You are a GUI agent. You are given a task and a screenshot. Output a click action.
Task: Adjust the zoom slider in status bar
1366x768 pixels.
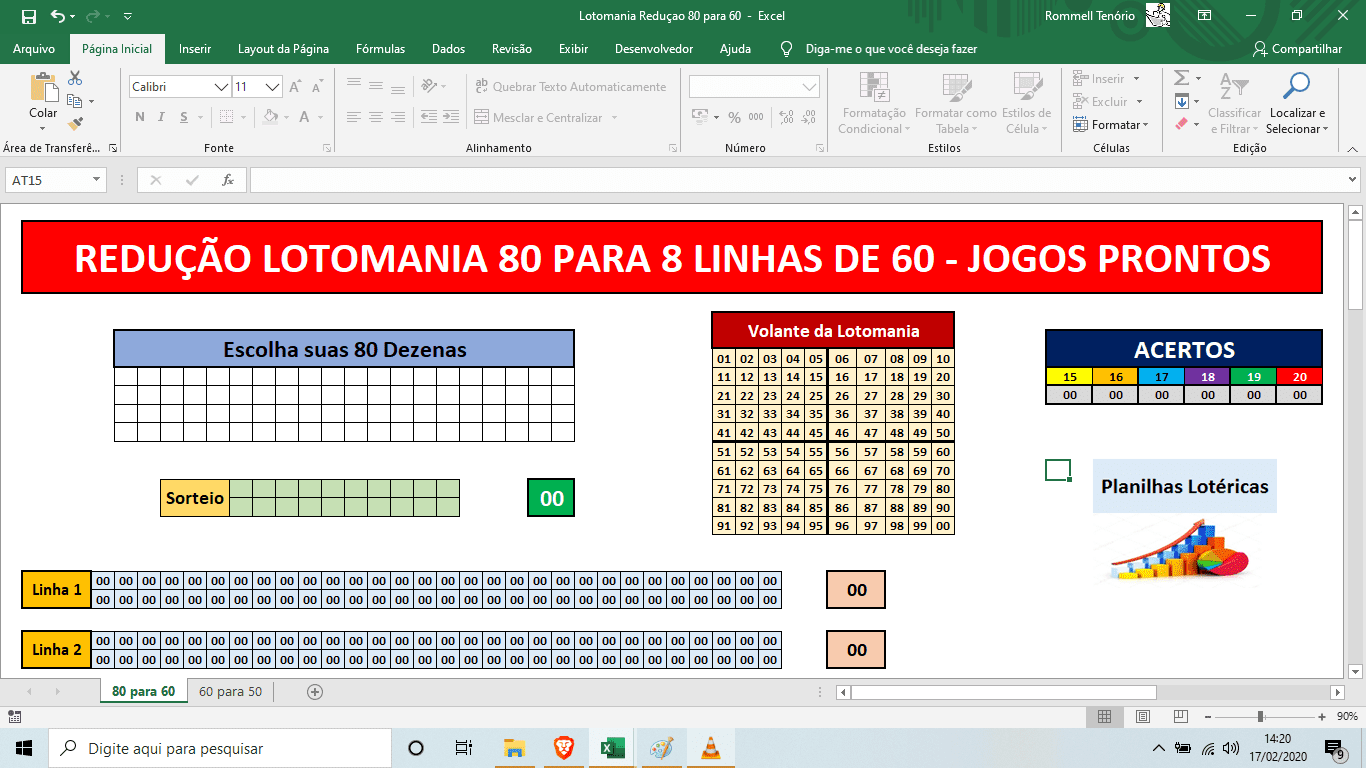pos(1260,717)
